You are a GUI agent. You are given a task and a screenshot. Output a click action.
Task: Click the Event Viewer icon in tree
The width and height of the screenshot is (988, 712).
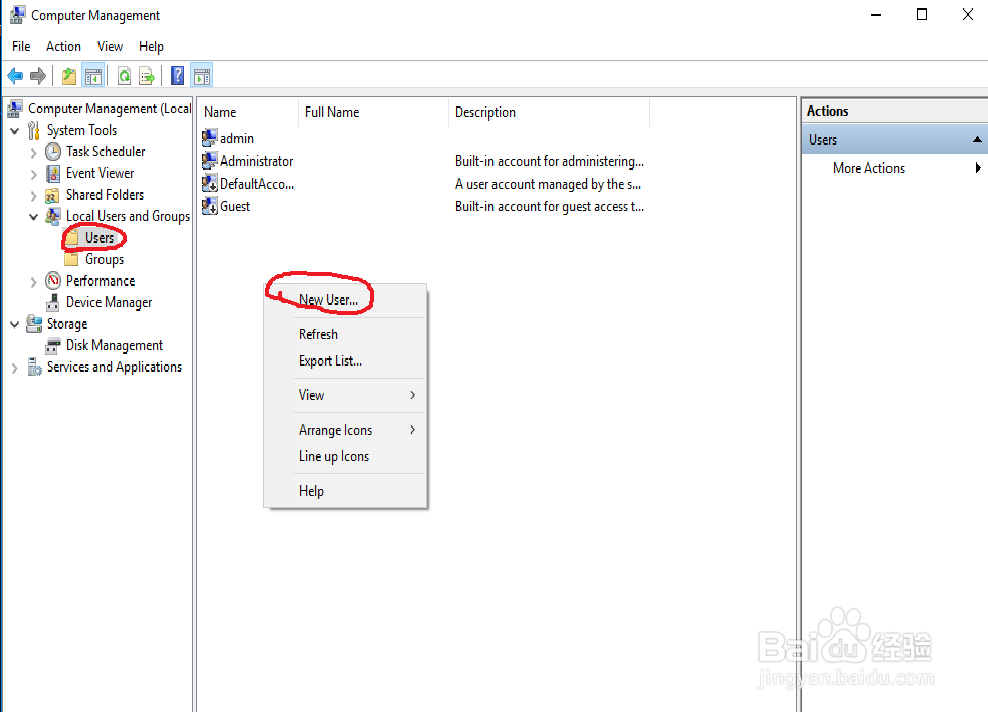pos(53,173)
